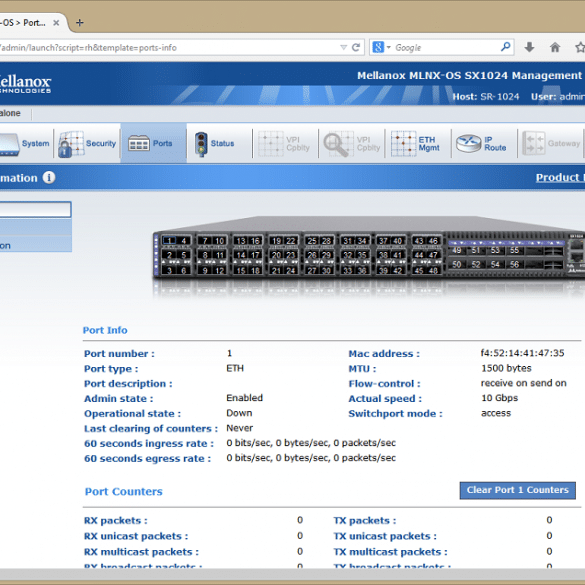Go to browser home page icon
This screenshot has width=585, height=585.
click(555, 47)
